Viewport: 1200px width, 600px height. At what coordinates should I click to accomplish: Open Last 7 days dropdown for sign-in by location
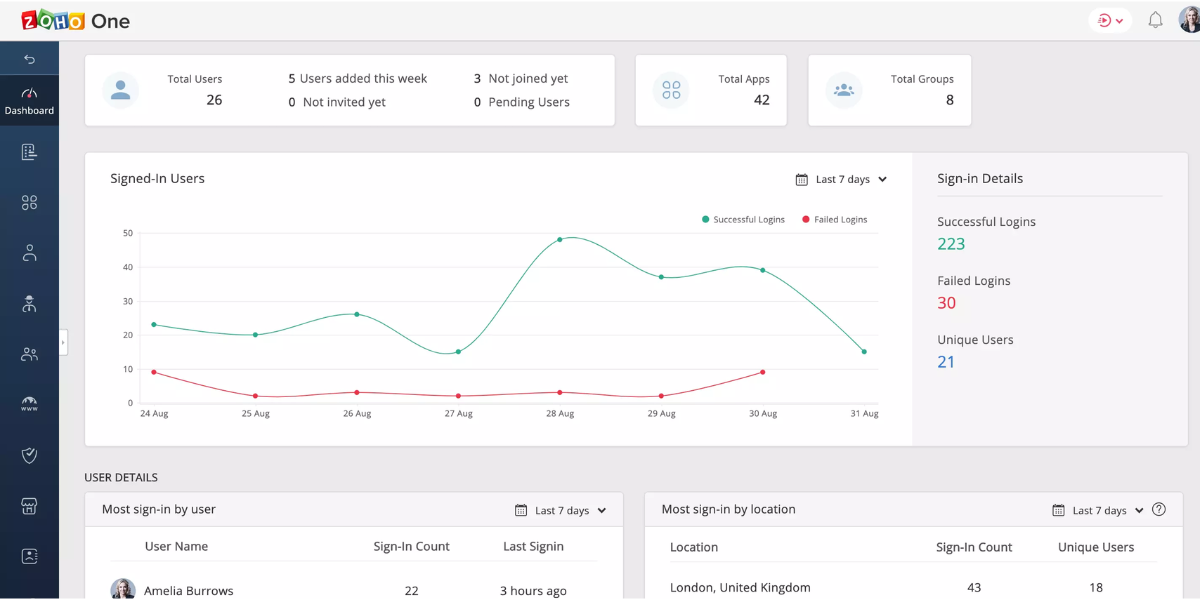[1098, 510]
